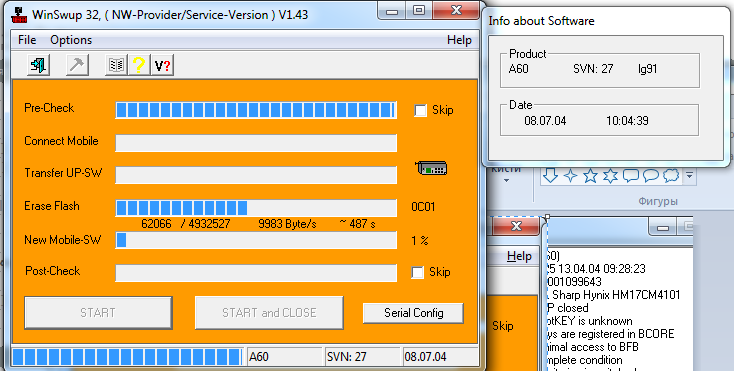Image resolution: width=734 pixels, height=371 pixels.
Task: Click the status bar progress indicator
Action: click(127, 357)
